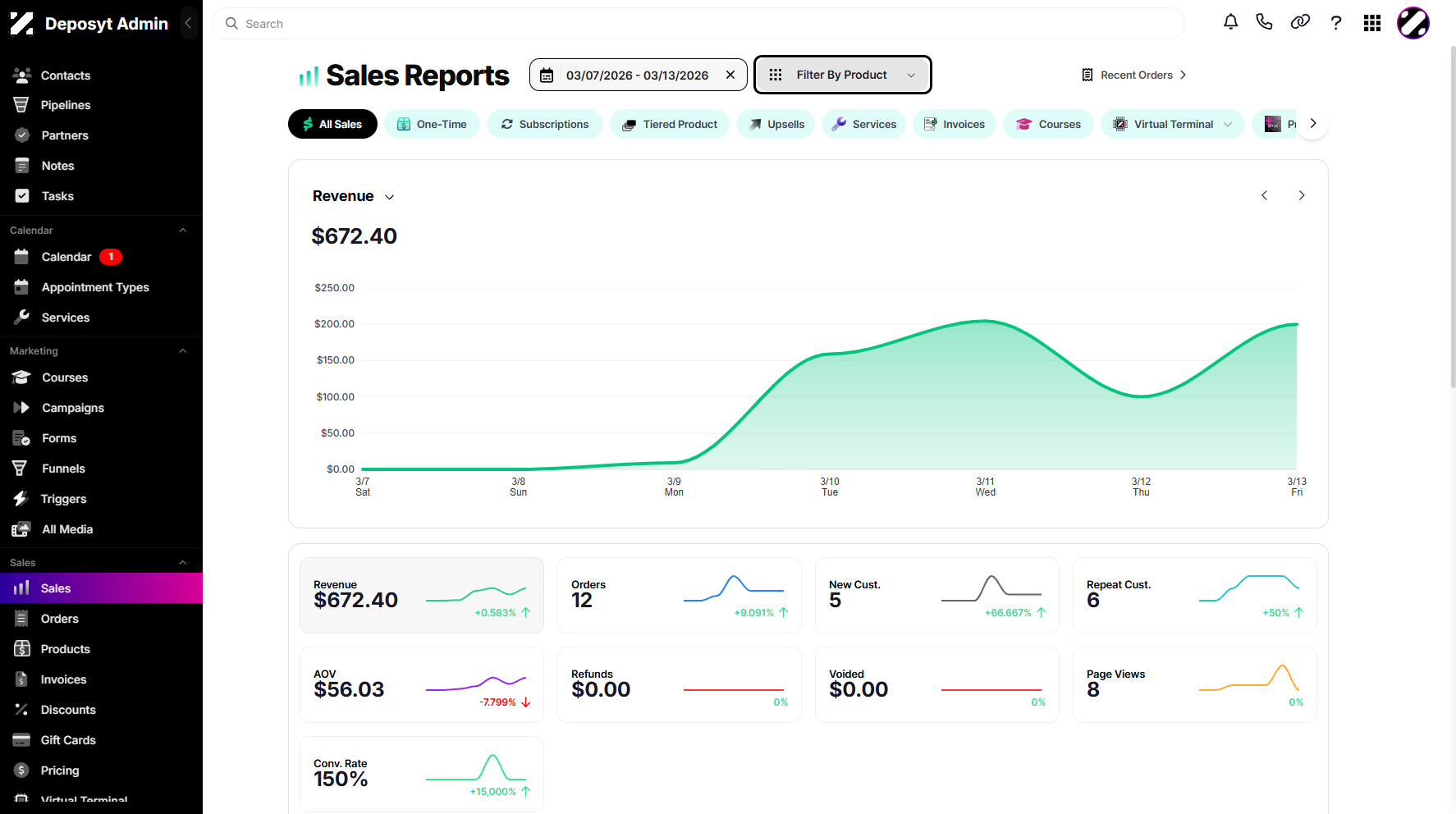The width and height of the screenshot is (1456, 814).
Task: Collapse the sidebar with the arrow button
Action: click(189, 23)
